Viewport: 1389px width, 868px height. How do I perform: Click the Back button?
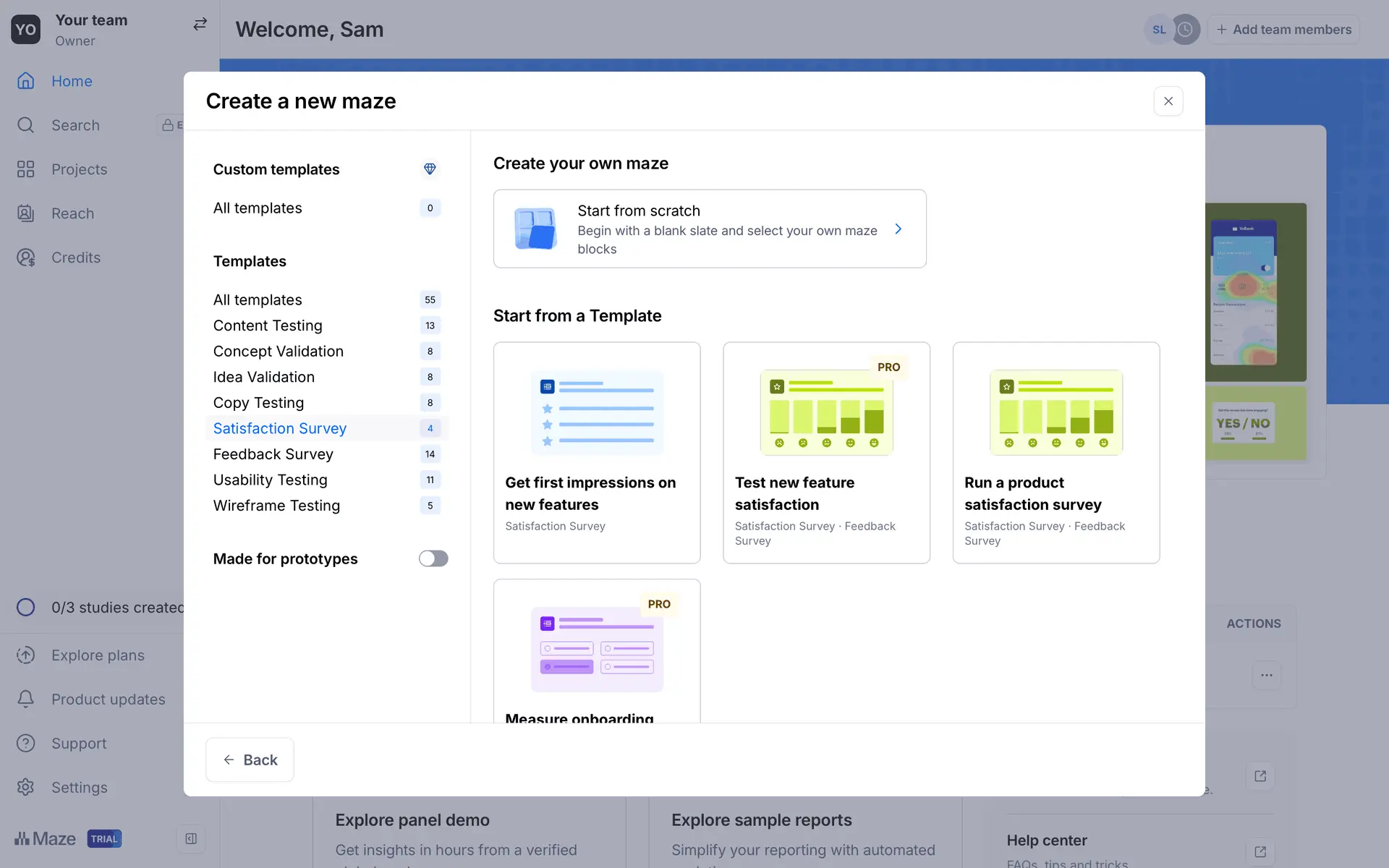point(250,759)
